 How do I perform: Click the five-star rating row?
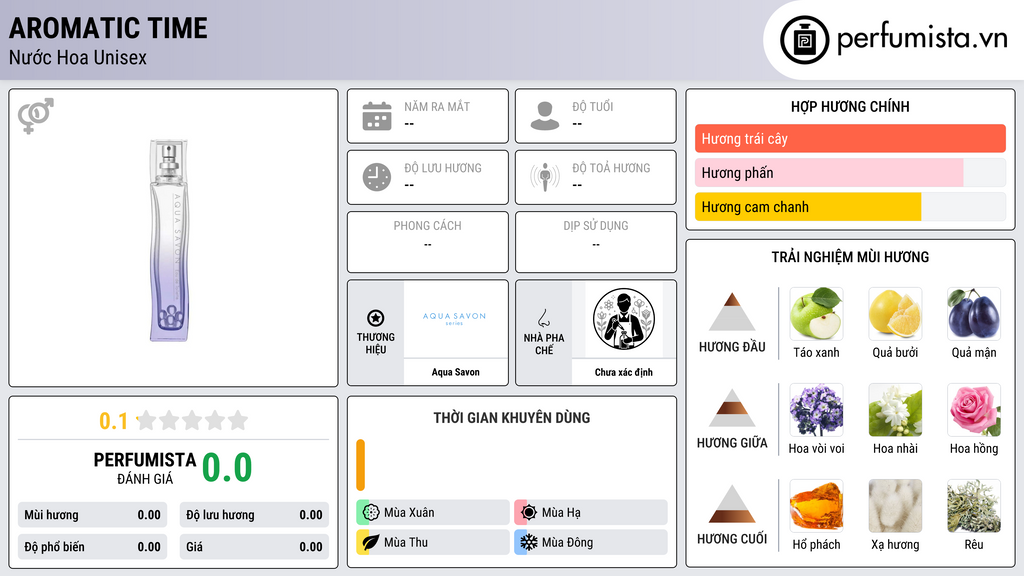pos(192,420)
